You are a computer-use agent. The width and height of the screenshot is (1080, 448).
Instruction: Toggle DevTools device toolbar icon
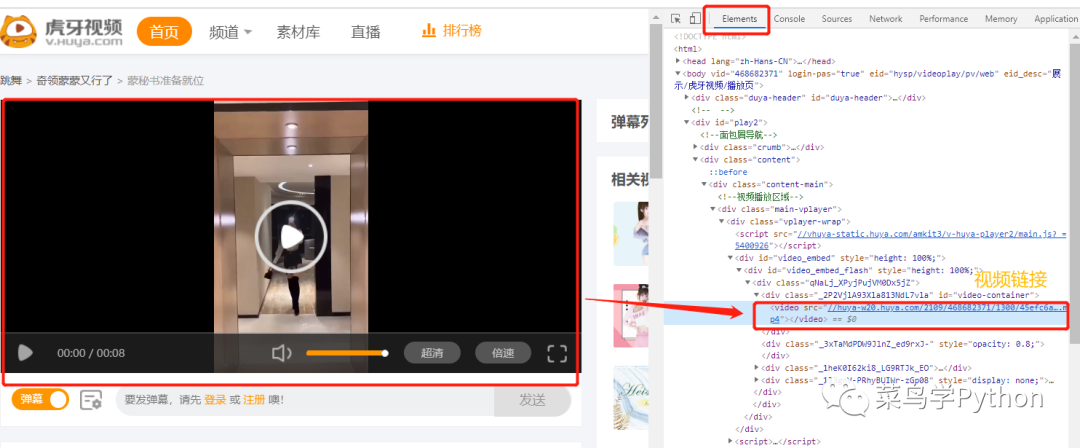click(x=695, y=19)
